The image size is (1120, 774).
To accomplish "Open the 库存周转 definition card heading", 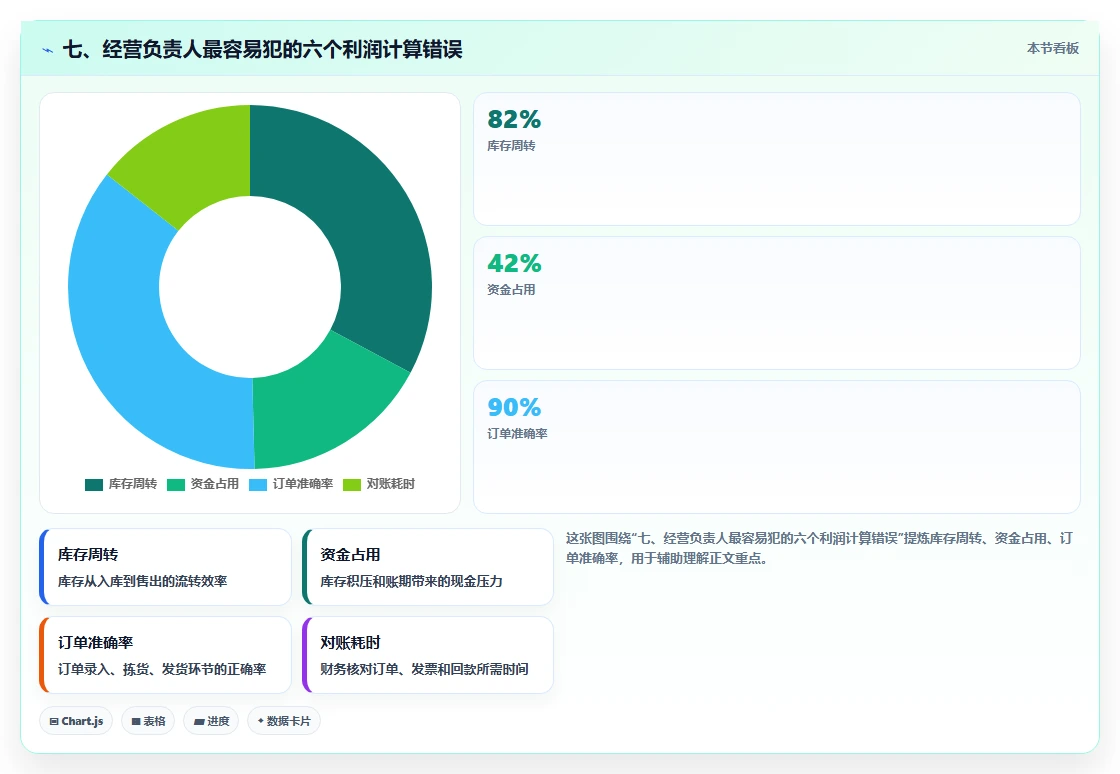I will [88, 555].
